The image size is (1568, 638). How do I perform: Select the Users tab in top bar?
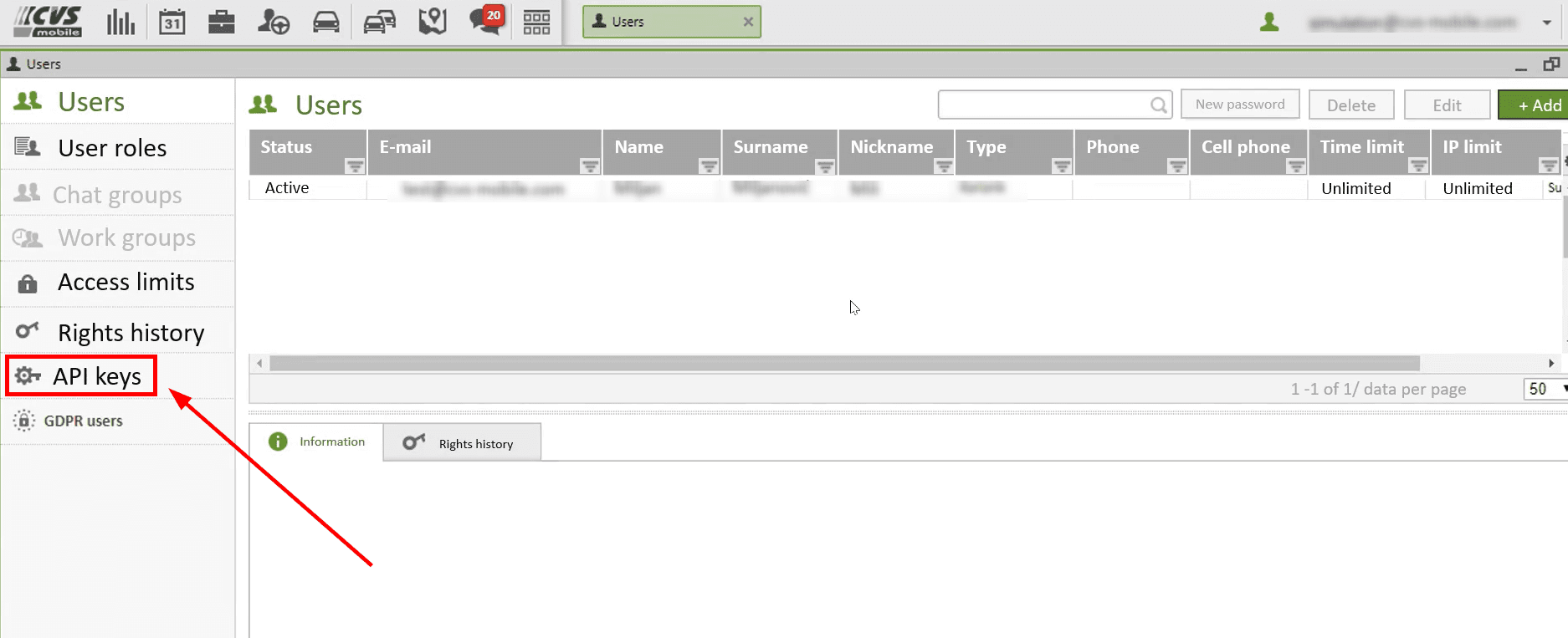[x=672, y=22]
